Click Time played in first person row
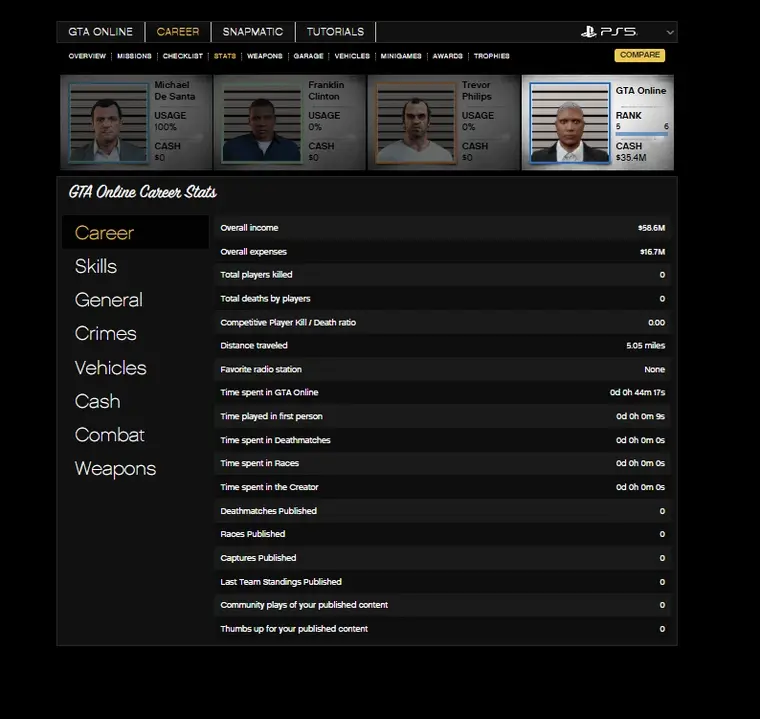 443,416
